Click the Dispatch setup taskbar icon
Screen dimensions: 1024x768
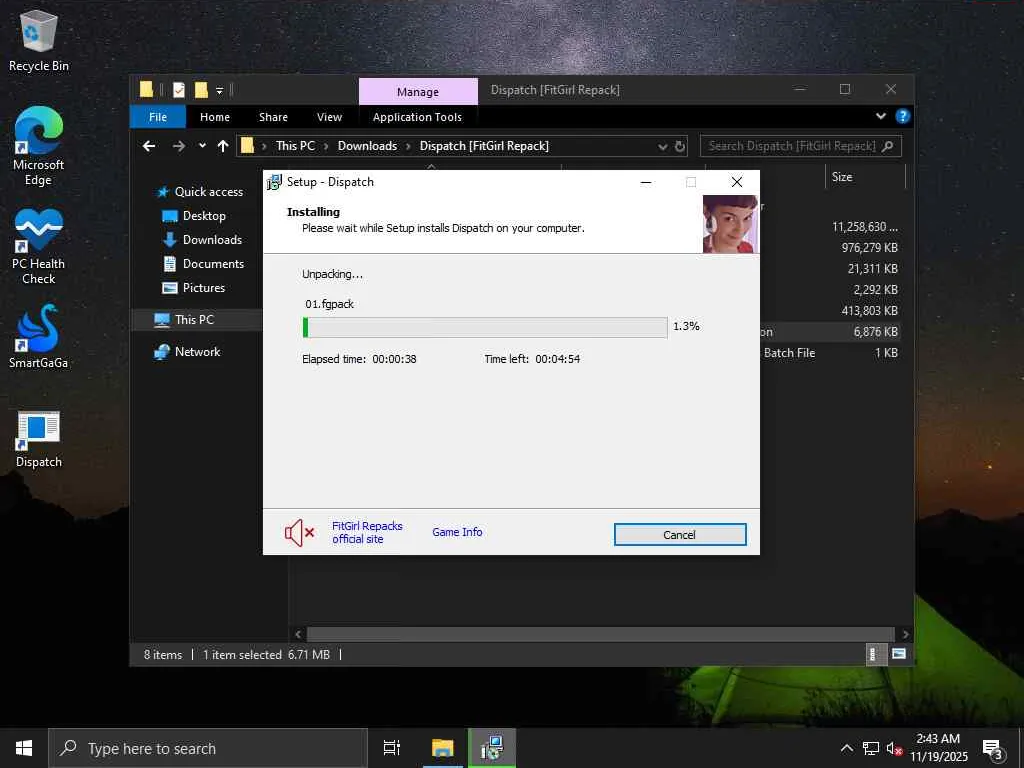pyautogui.click(x=492, y=748)
